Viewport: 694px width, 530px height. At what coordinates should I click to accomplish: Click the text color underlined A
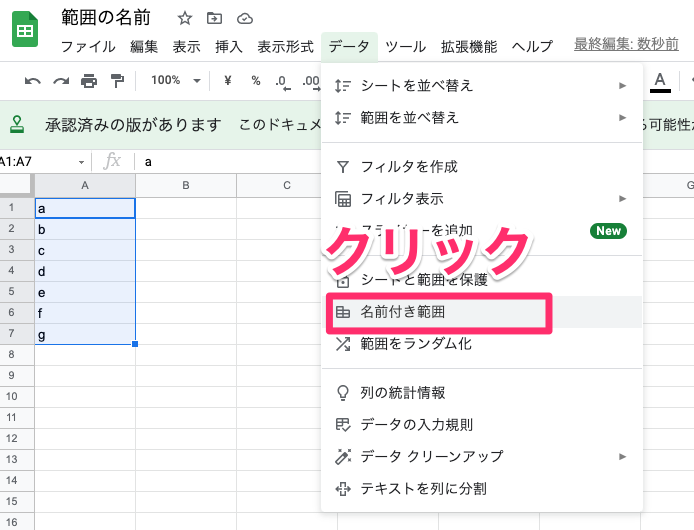pyautogui.click(x=659, y=81)
